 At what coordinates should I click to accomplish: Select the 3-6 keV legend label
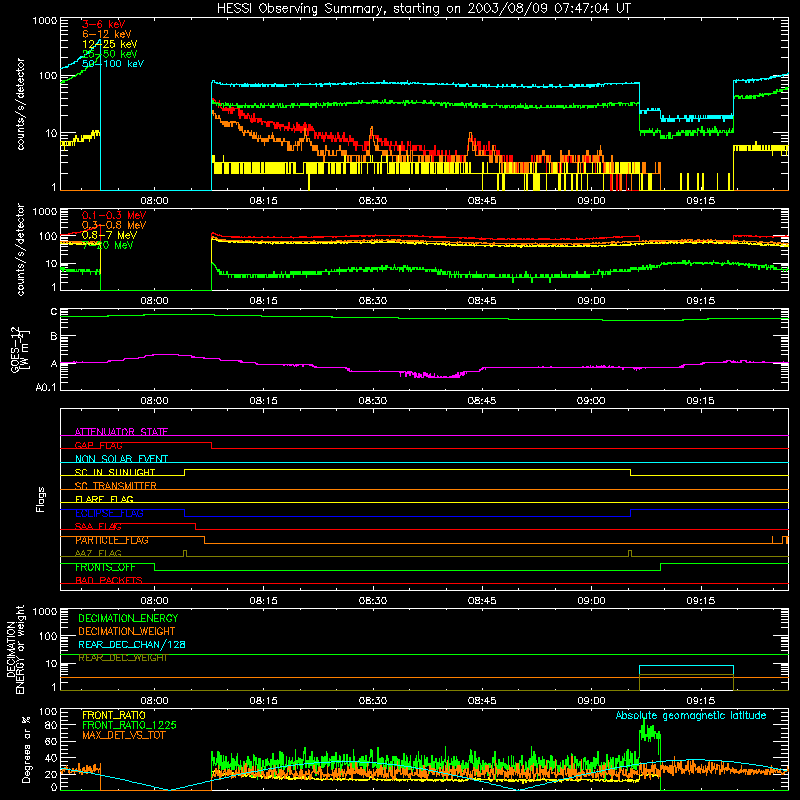pyautogui.click(x=103, y=24)
